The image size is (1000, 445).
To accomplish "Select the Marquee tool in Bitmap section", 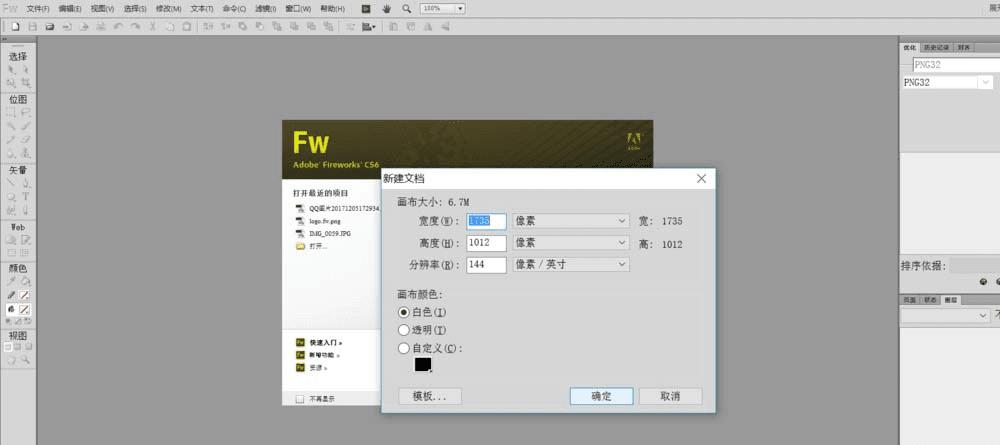I will [x=11, y=113].
